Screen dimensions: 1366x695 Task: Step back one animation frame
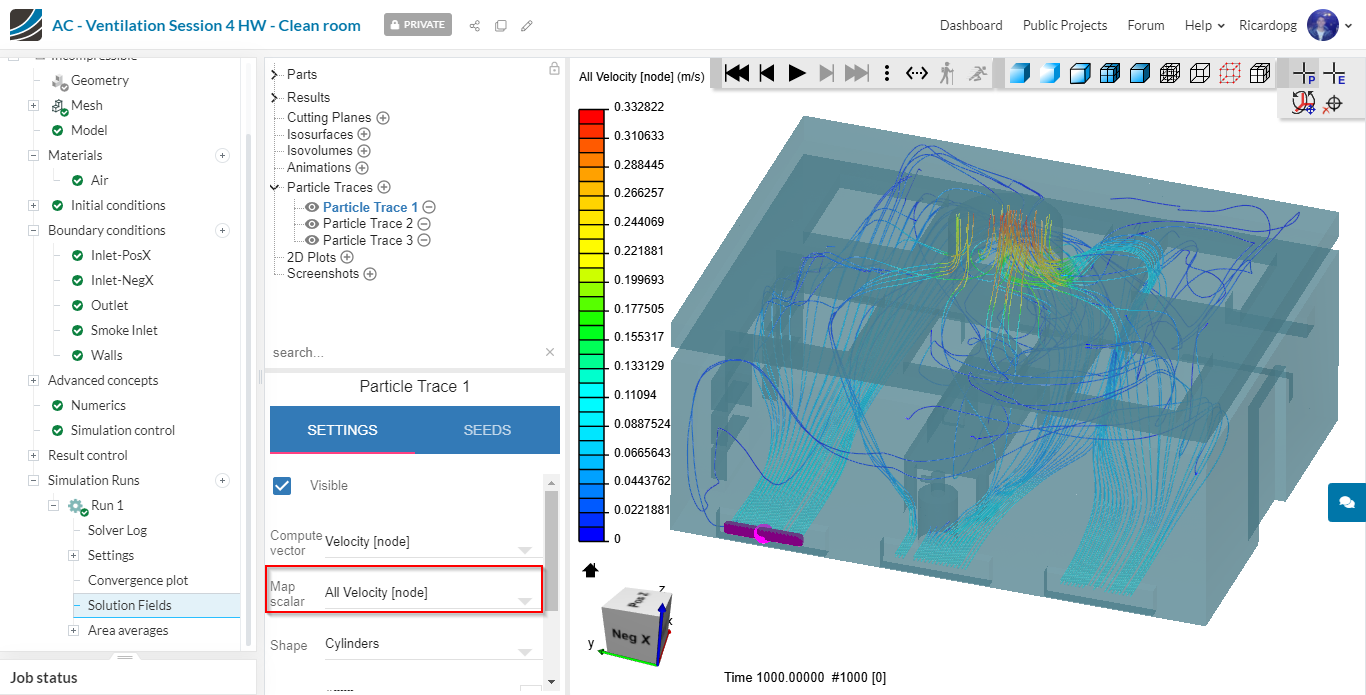coord(767,73)
